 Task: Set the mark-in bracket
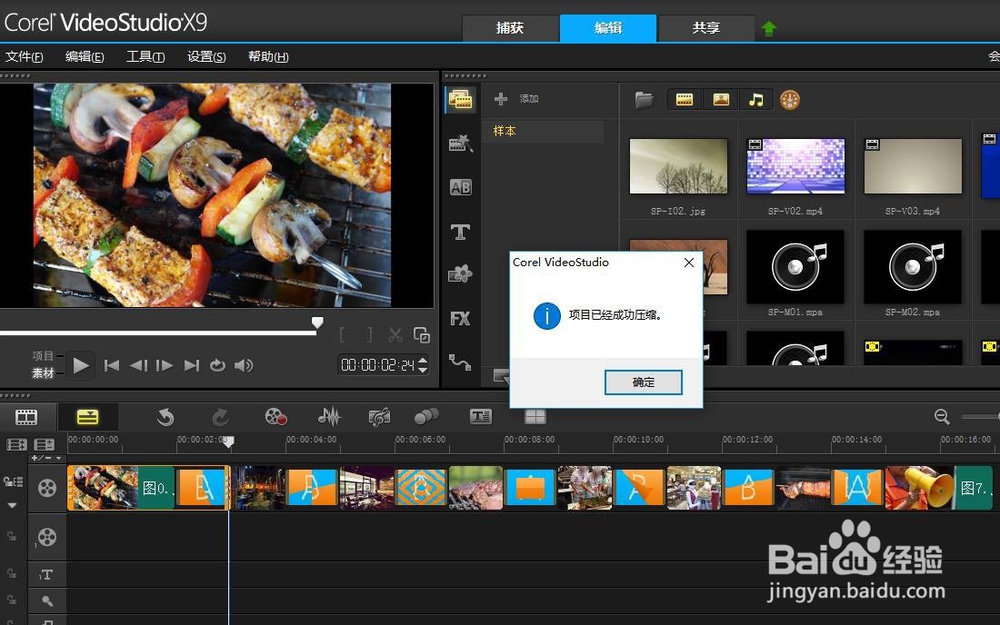(x=343, y=335)
